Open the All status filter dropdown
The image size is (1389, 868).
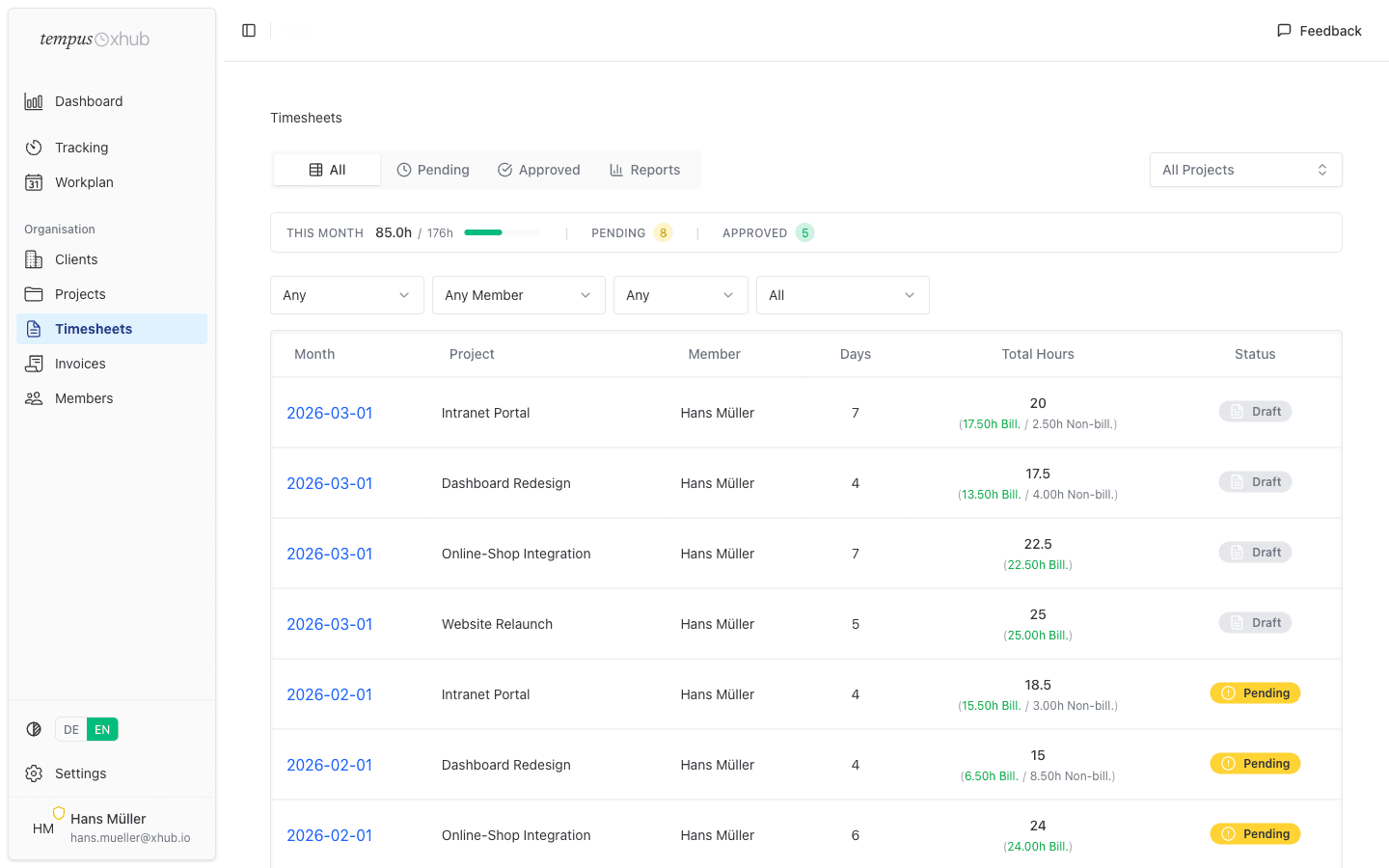coord(842,294)
